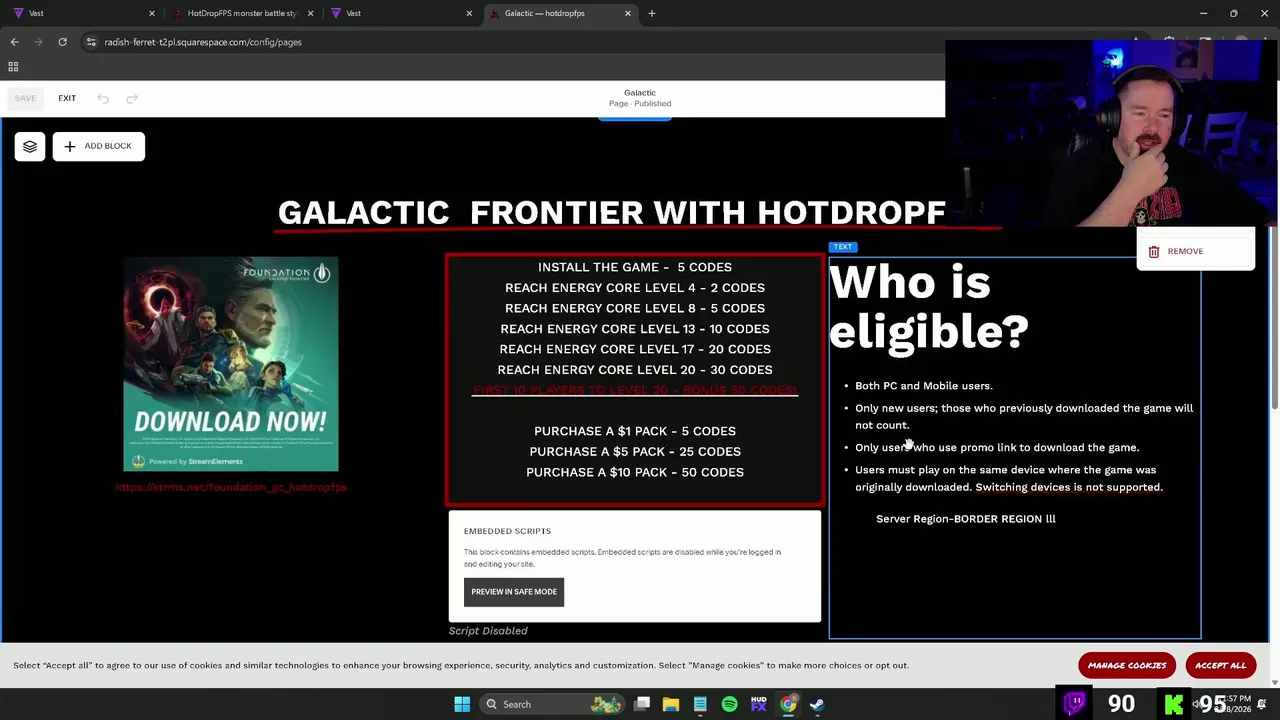Click the undo arrow in editor toolbar
This screenshot has width=1280, height=720.
[103, 98]
